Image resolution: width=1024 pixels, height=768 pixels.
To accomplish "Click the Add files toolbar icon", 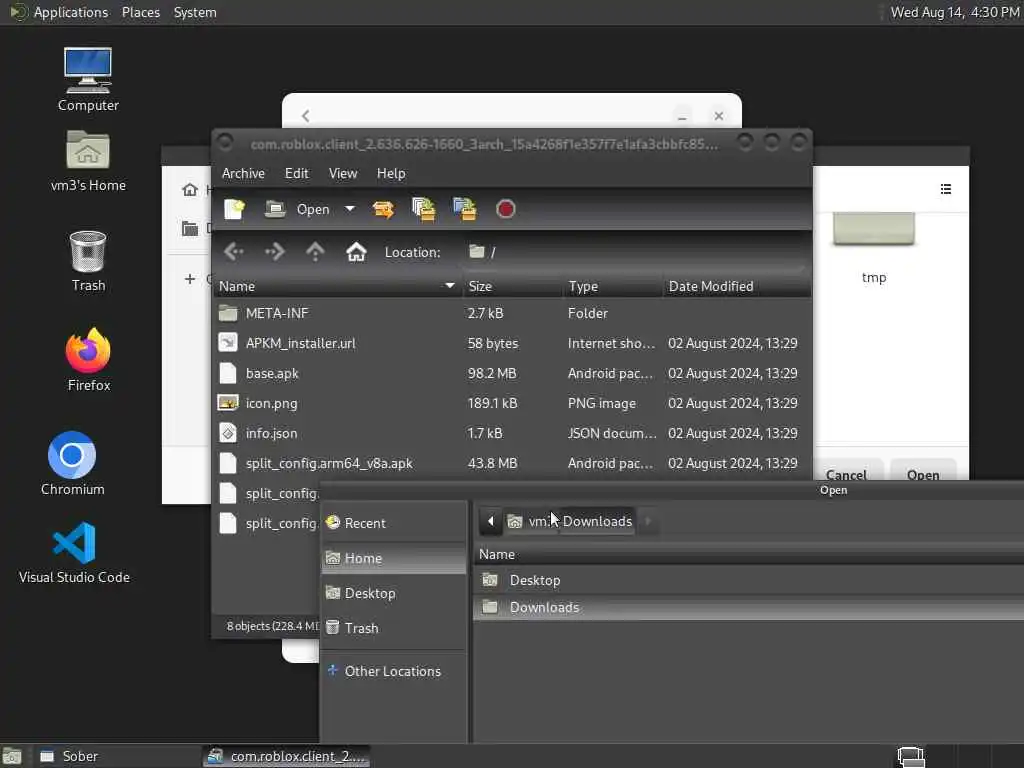I will pyautogui.click(x=424, y=209).
